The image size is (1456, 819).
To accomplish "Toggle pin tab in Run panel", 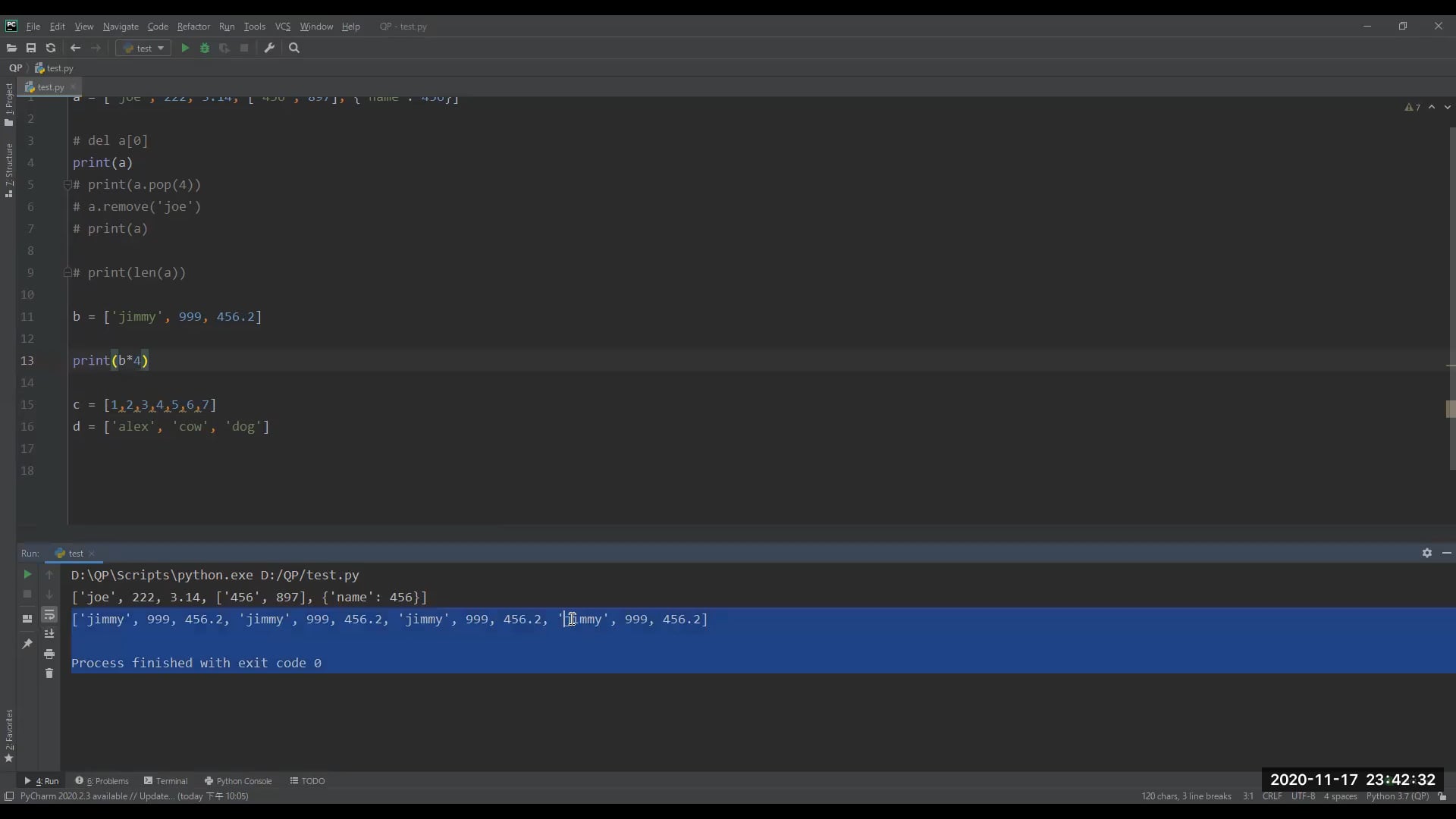I will [x=27, y=643].
